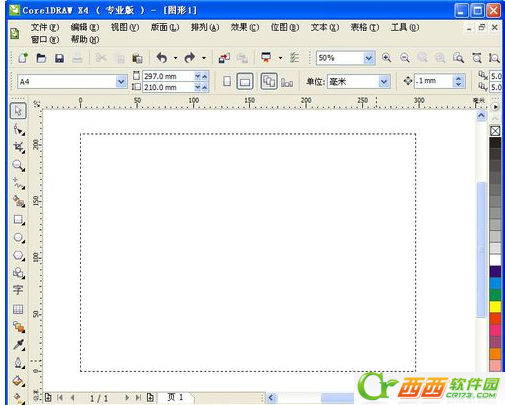This screenshot has height=405, width=505.
Task: Select the Eyedropper tool
Action: click(x=19, y=345)
